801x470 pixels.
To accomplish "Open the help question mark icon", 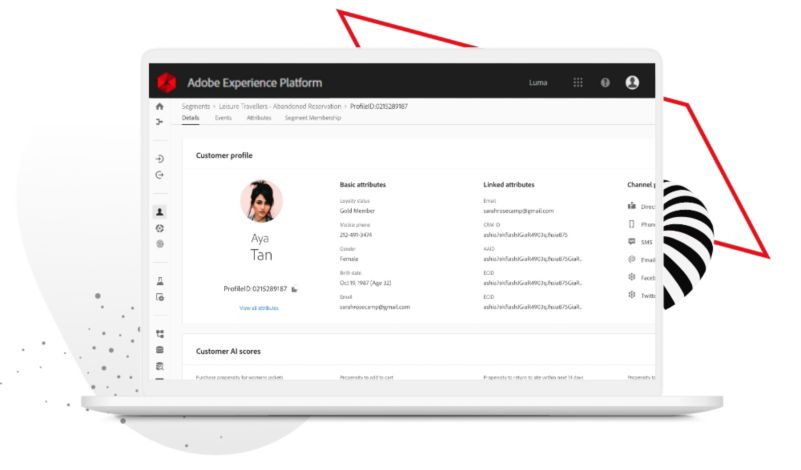I will coord(605,82).
